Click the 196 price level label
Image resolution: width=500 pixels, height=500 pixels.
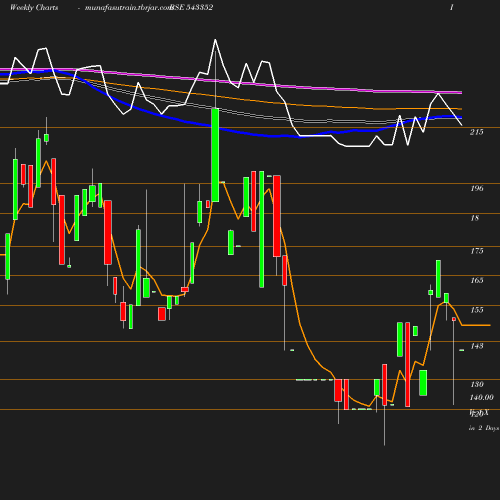(477, 189)
